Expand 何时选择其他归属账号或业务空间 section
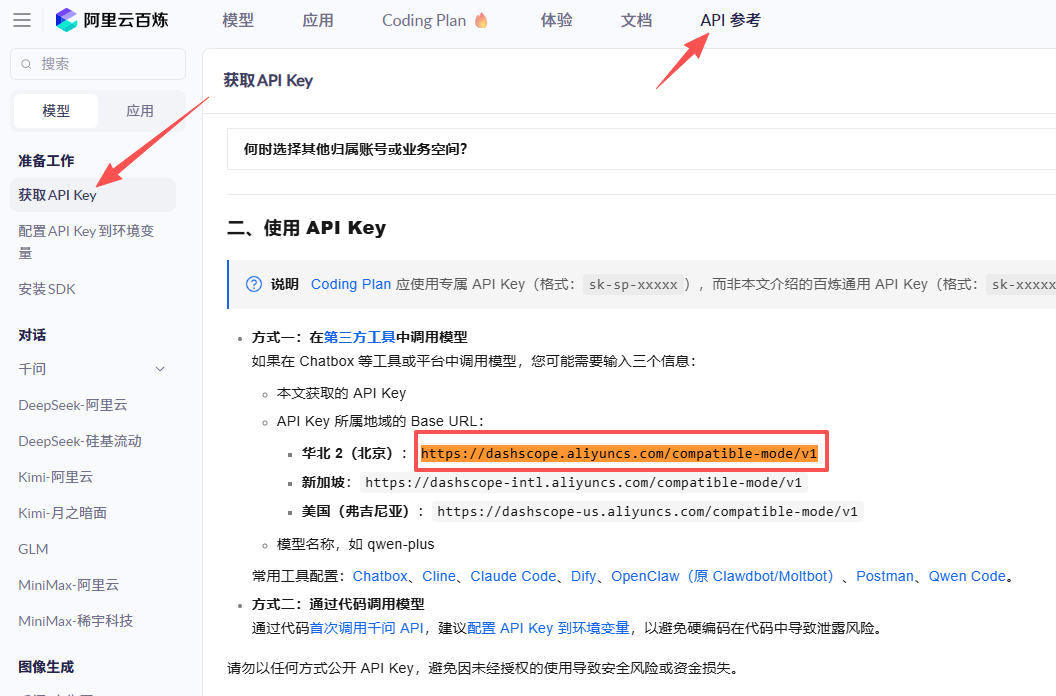The image size is (1056, 696). point(641,149)
